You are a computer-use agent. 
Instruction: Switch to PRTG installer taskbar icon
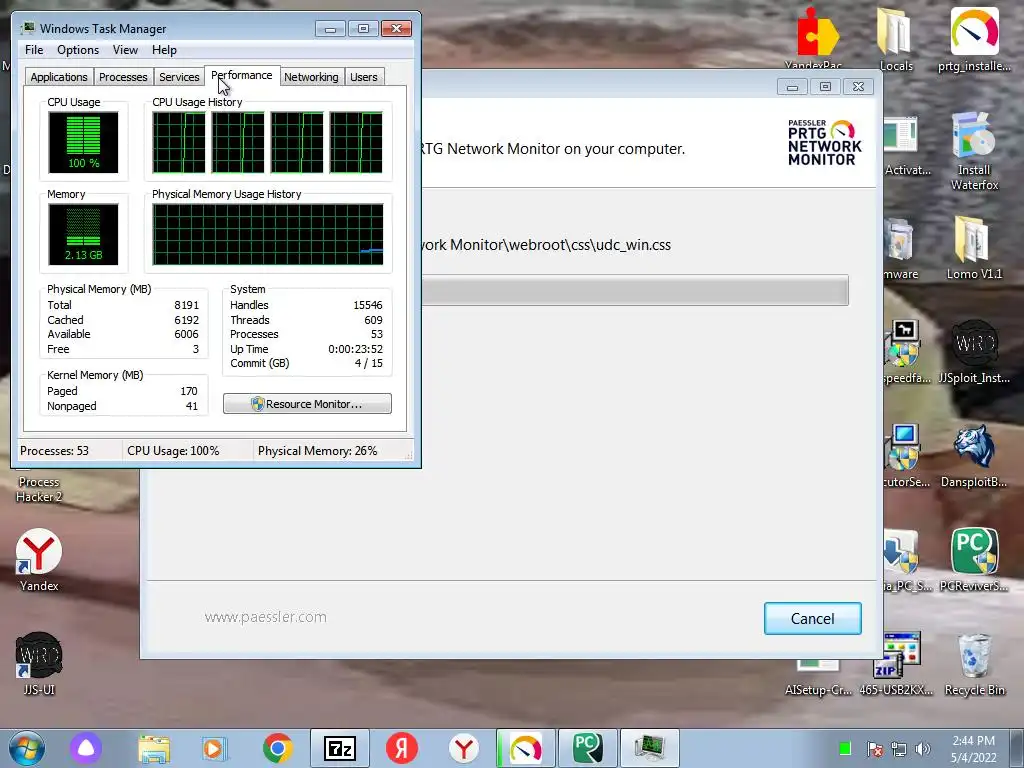tap(526, 748)
